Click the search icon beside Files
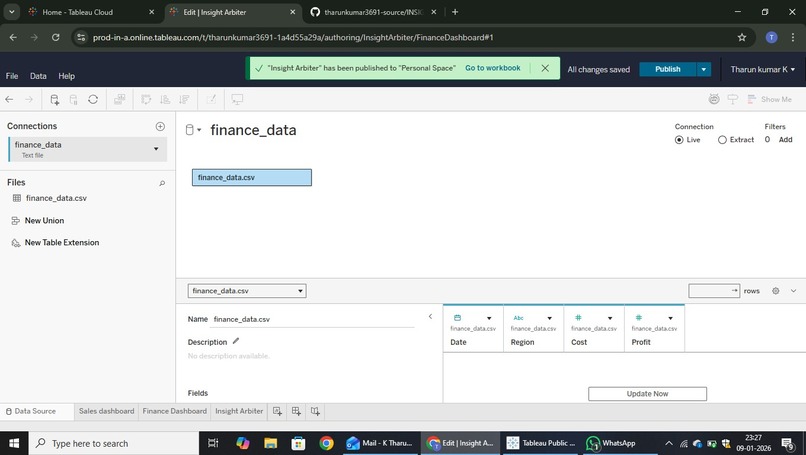 pyautogui.click(x=162, y=183)
